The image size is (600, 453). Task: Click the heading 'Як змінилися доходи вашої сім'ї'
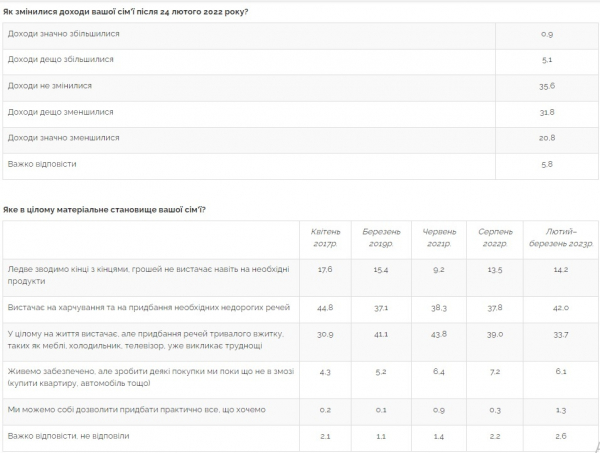point(126,12)
